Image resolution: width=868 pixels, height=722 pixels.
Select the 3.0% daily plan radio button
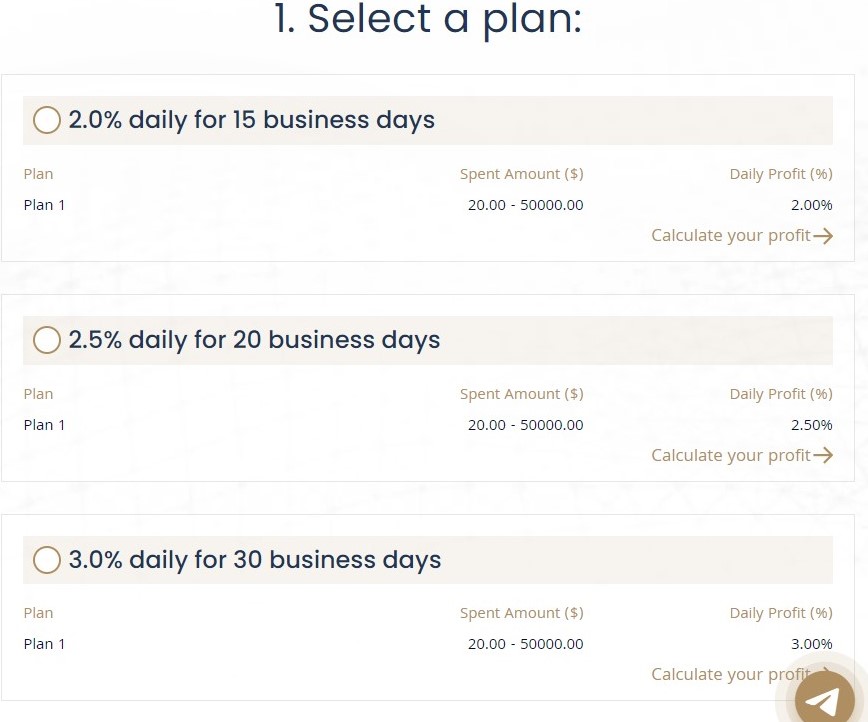point(46,560)
